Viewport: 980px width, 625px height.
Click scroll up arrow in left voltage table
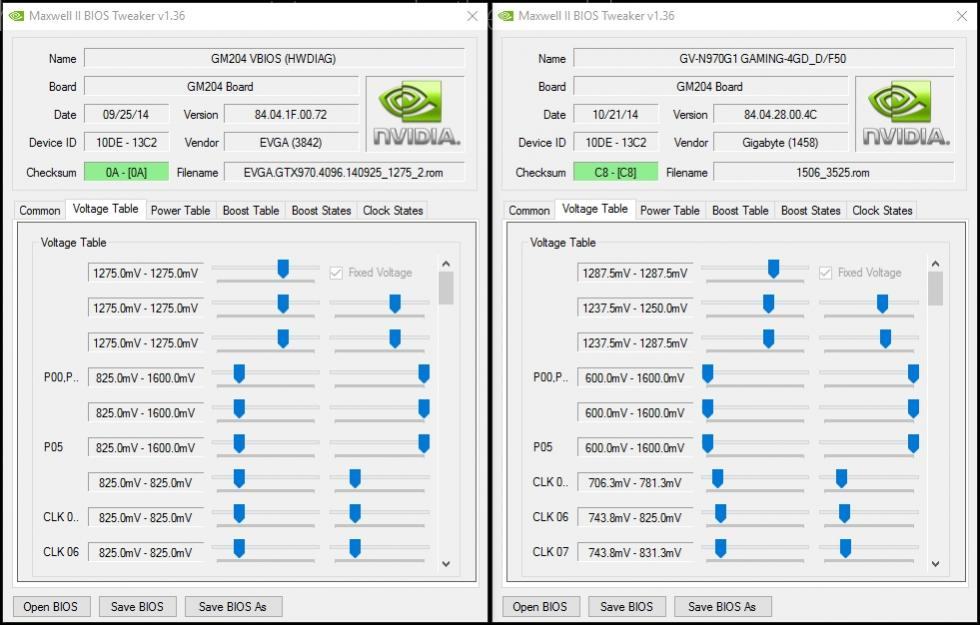446,264
